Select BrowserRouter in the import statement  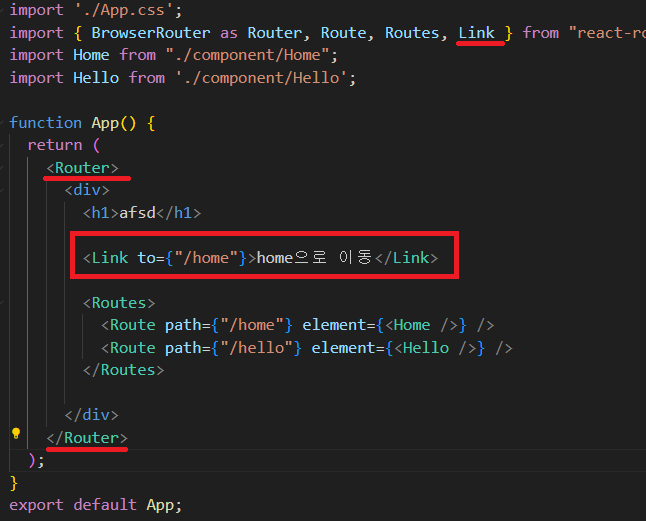(x=151, y=33)
